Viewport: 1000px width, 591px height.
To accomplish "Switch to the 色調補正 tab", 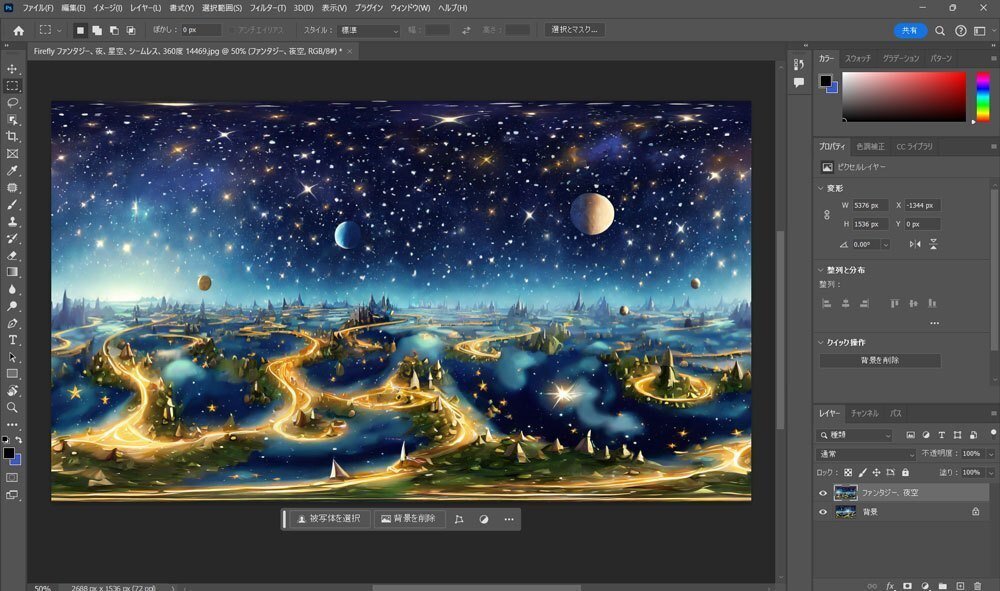I will pyautogui.click(x=871, y=146).
